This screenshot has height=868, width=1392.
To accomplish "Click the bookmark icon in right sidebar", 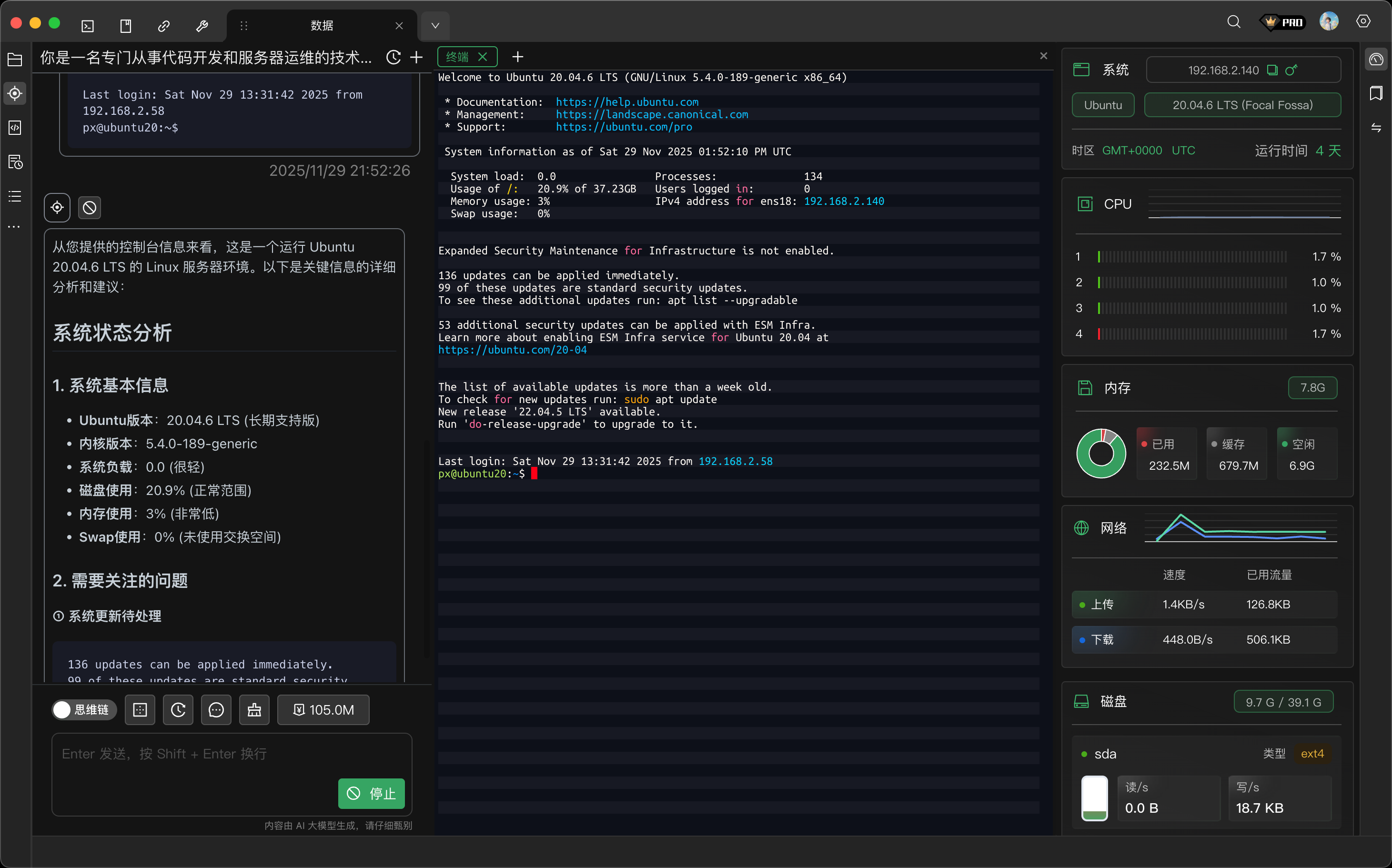I will point(1376,93).
